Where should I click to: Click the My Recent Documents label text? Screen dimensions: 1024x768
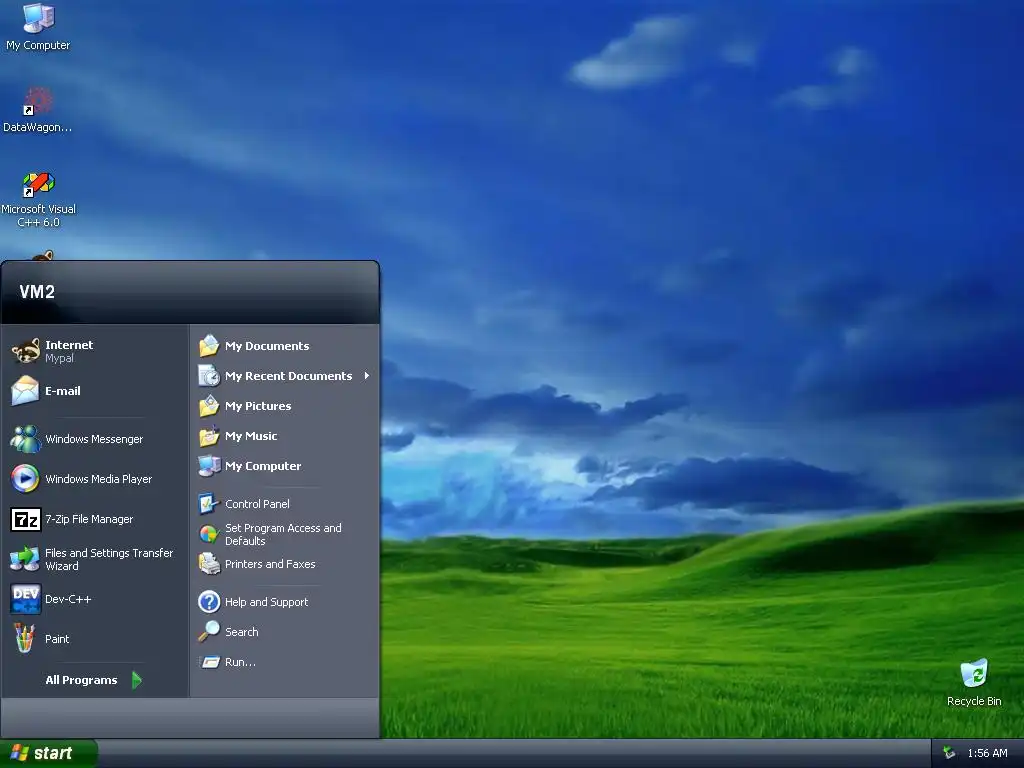(289, 376)
